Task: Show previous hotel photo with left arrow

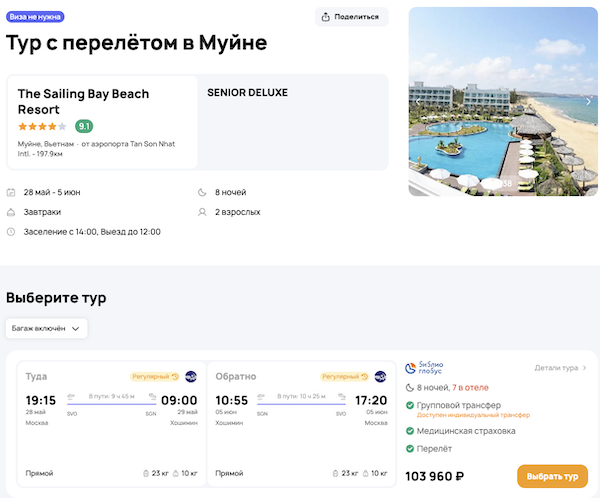Action: point(418,101)
